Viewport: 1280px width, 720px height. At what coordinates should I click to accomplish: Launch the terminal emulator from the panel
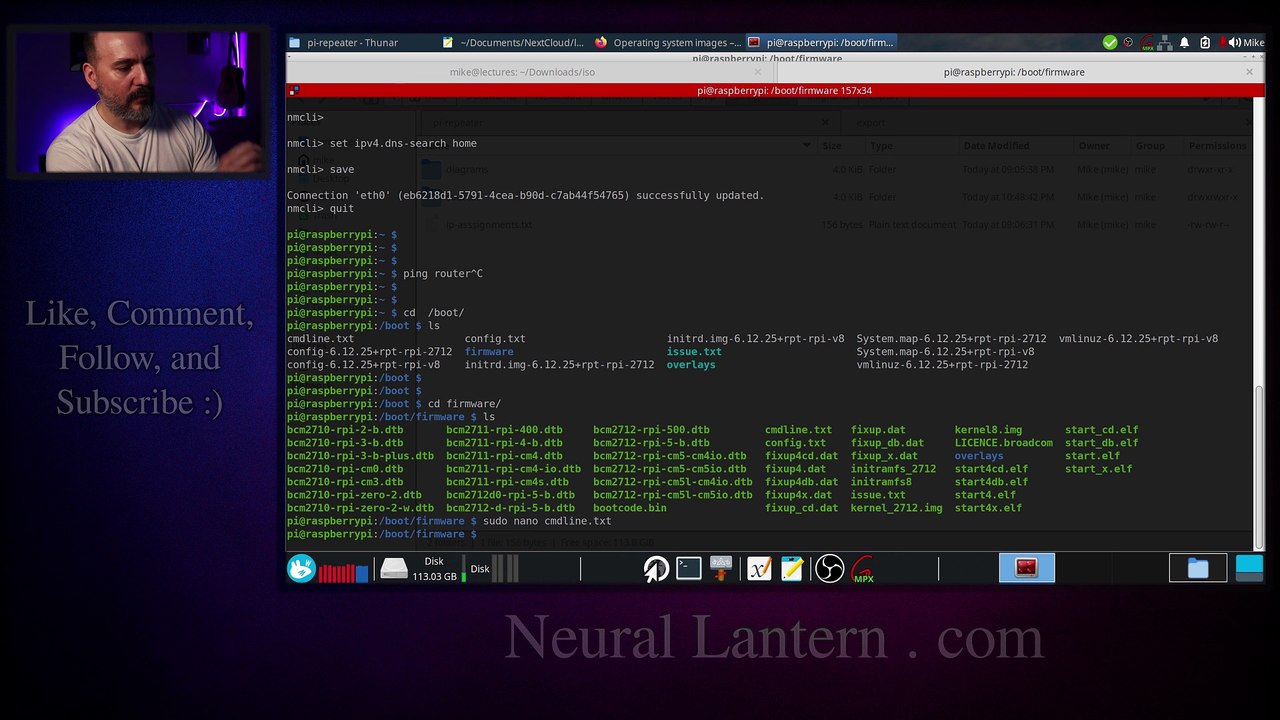point(689,568)
